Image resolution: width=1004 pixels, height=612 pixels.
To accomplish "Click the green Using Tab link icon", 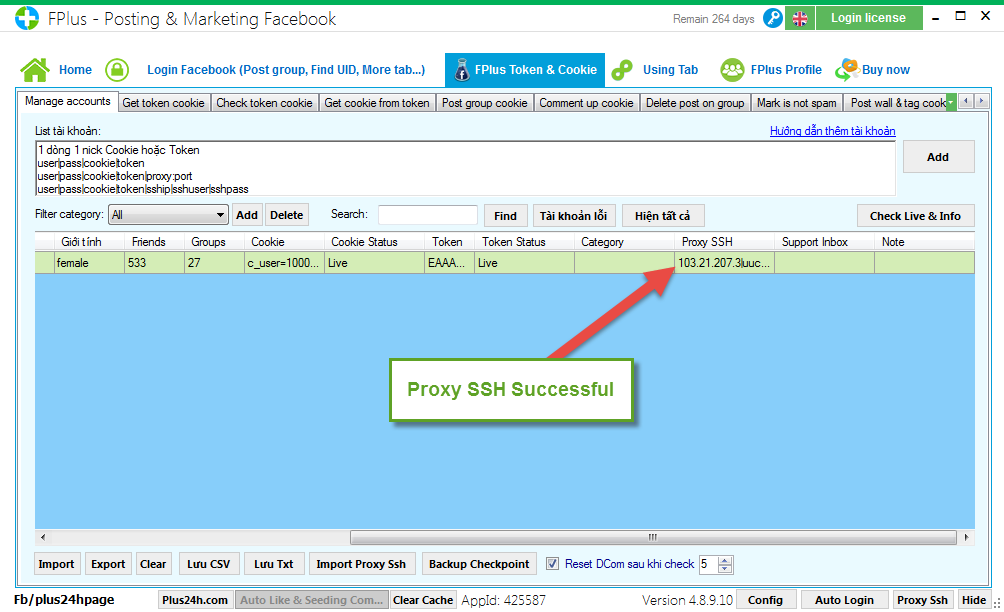I will click(x=622, y=70).
